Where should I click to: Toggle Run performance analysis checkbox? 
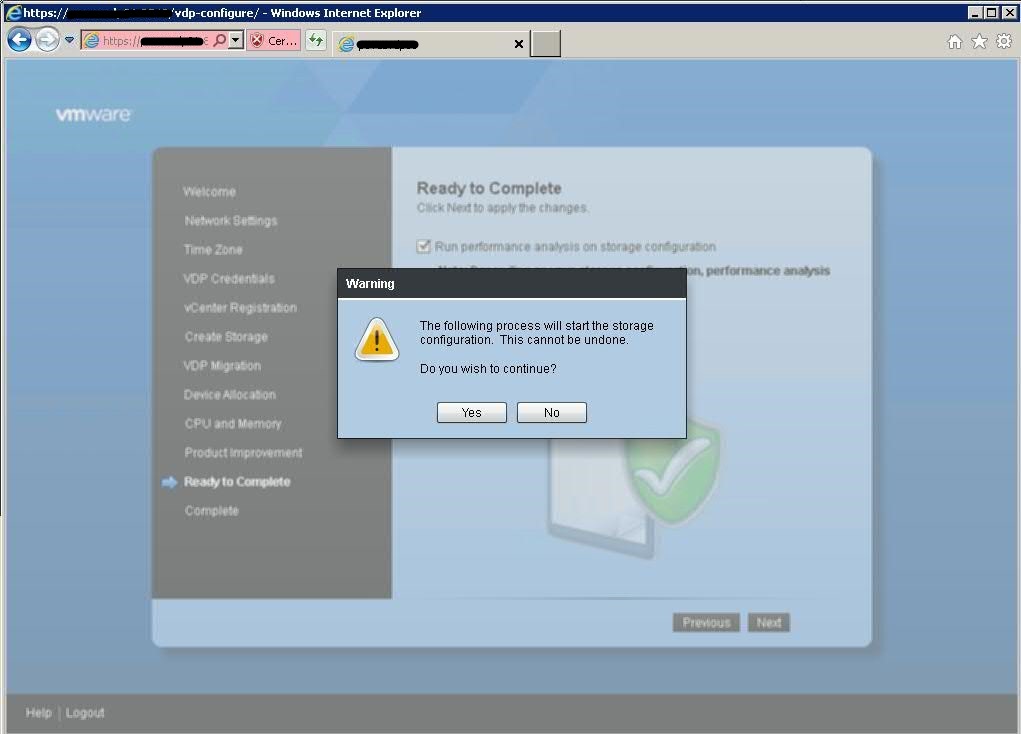(x=424, y=246)
